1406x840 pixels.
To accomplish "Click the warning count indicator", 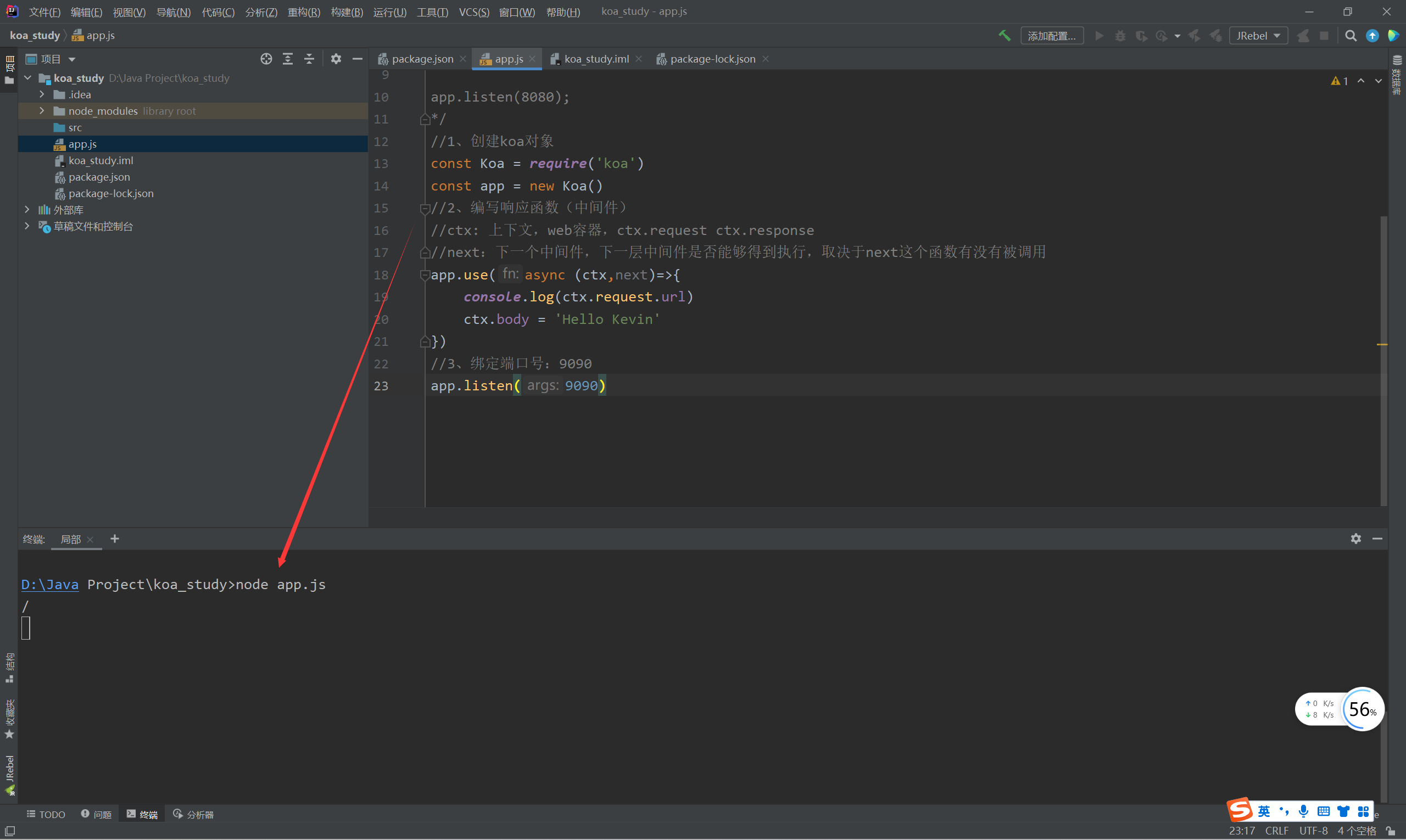I will pyautogui.click(x=1339, y=81).
